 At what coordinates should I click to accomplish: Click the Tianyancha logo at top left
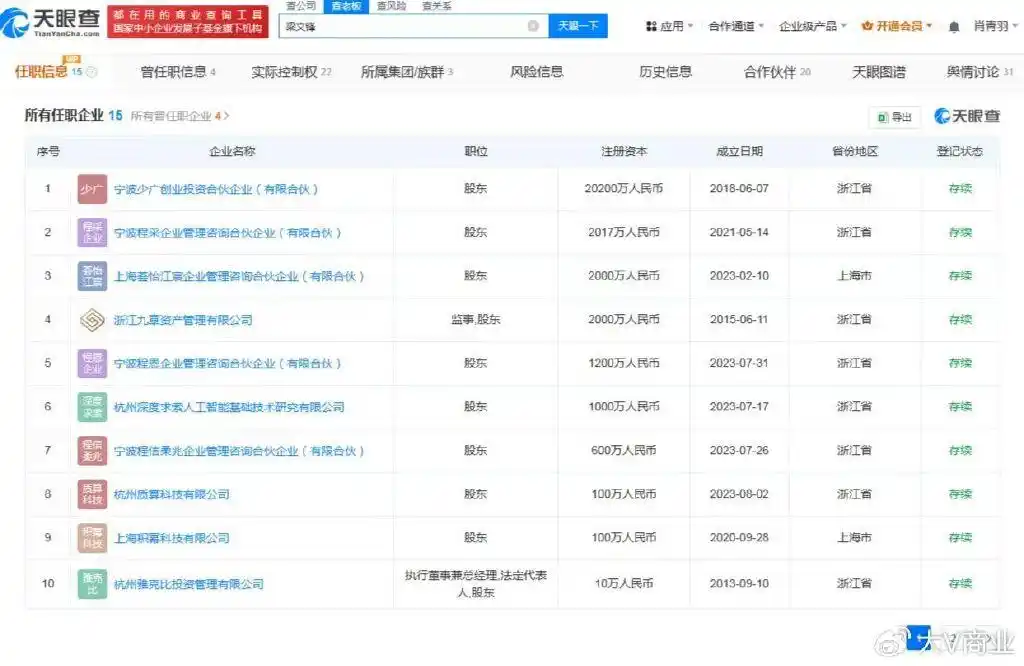coord(54,19)
